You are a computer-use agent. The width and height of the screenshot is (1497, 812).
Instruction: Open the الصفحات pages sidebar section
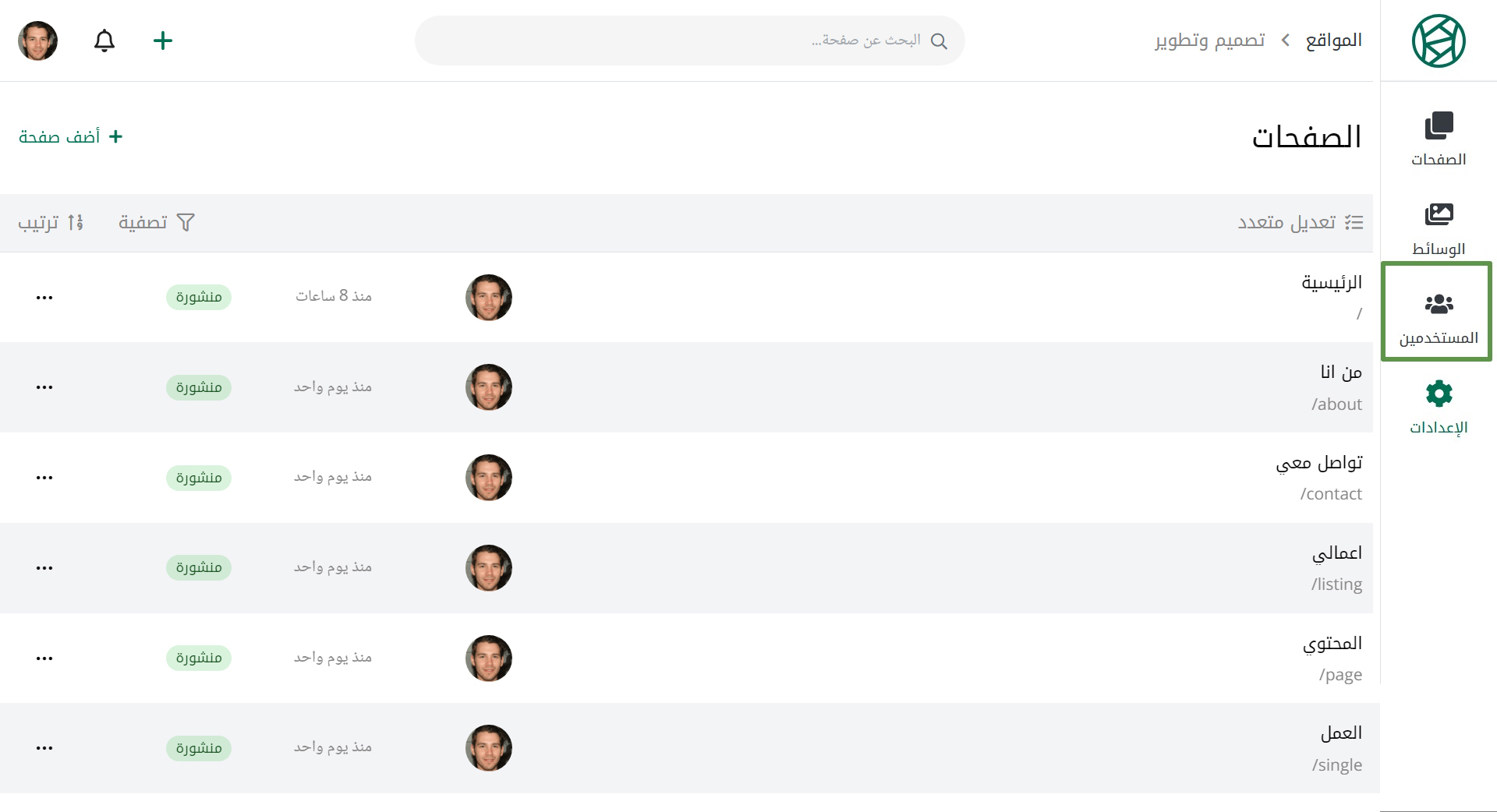pos(1439,139)
